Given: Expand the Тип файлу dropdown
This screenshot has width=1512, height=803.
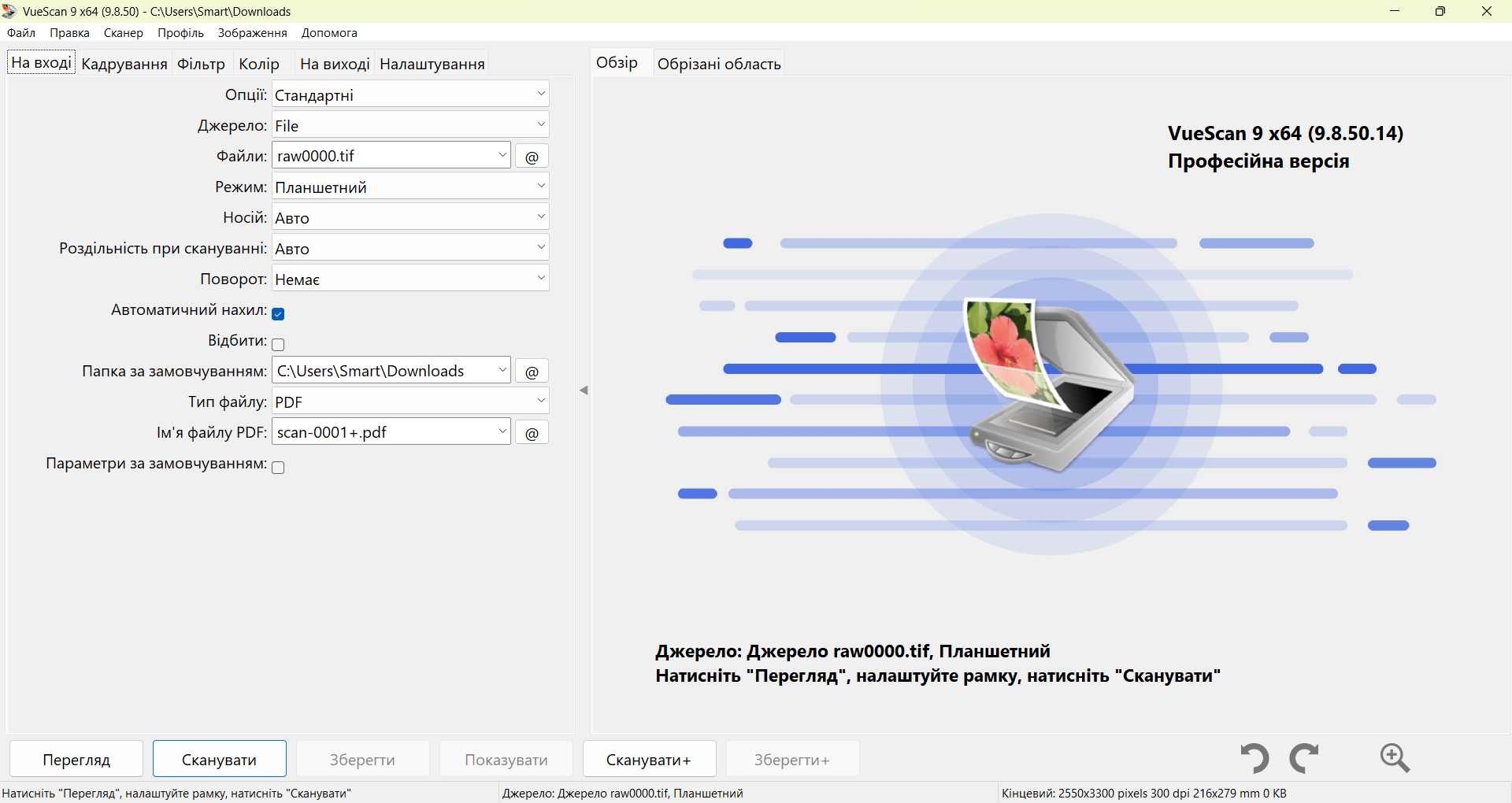Looking at the screenshot, I should 409,402.
